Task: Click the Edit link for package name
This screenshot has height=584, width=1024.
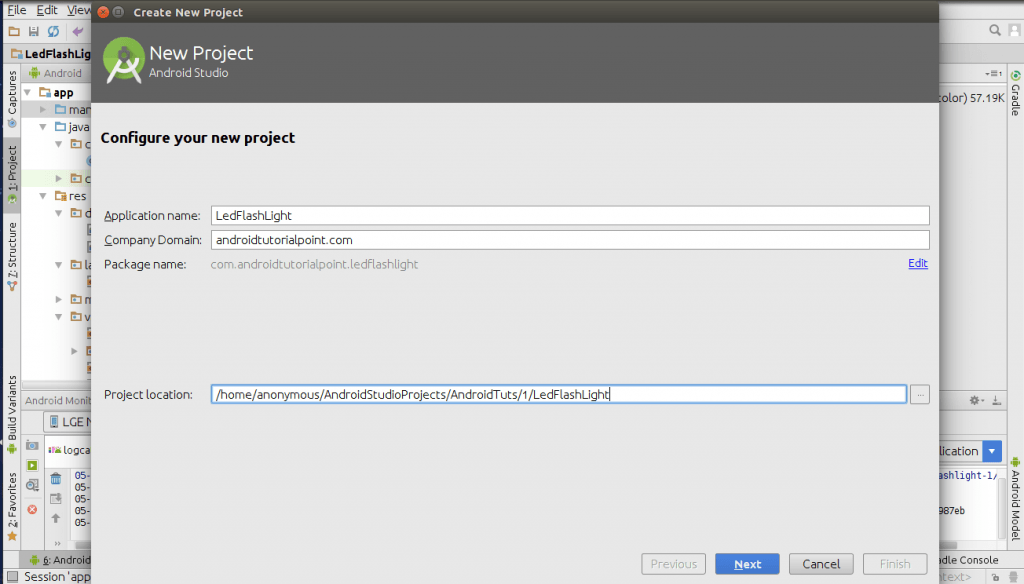Action: (918, 263)
